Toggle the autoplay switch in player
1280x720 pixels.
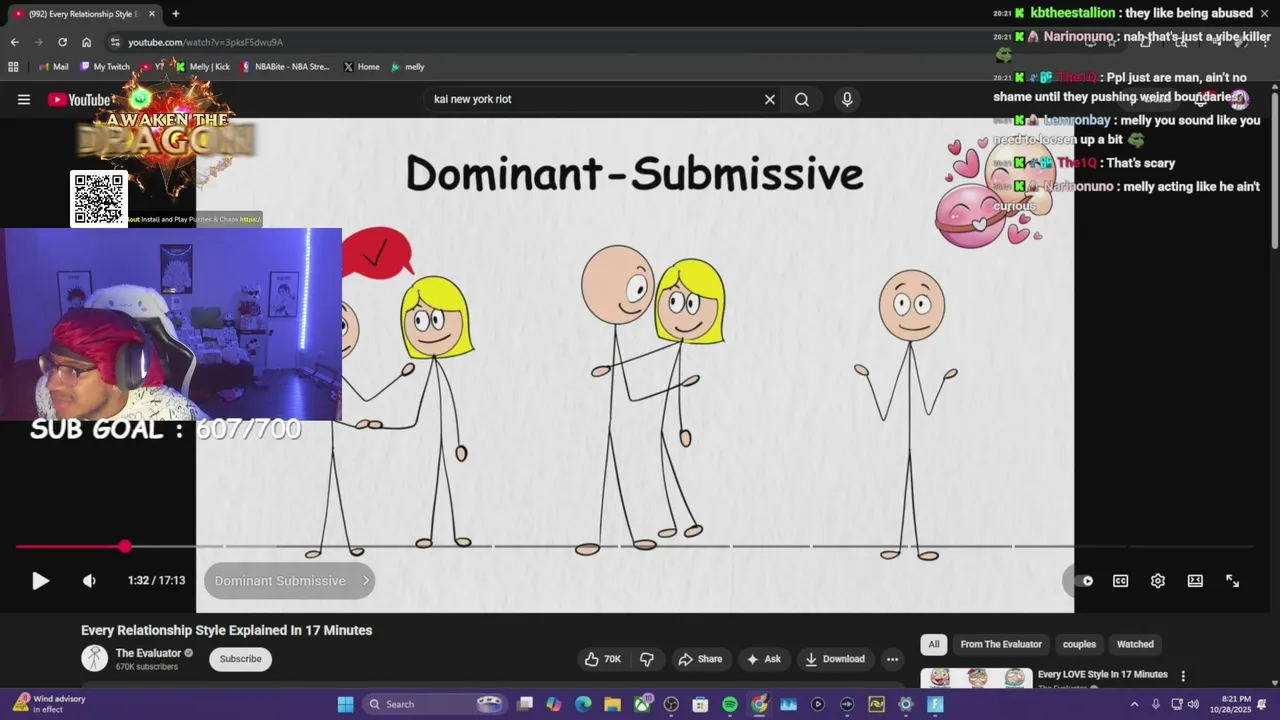coord(1084,581)
